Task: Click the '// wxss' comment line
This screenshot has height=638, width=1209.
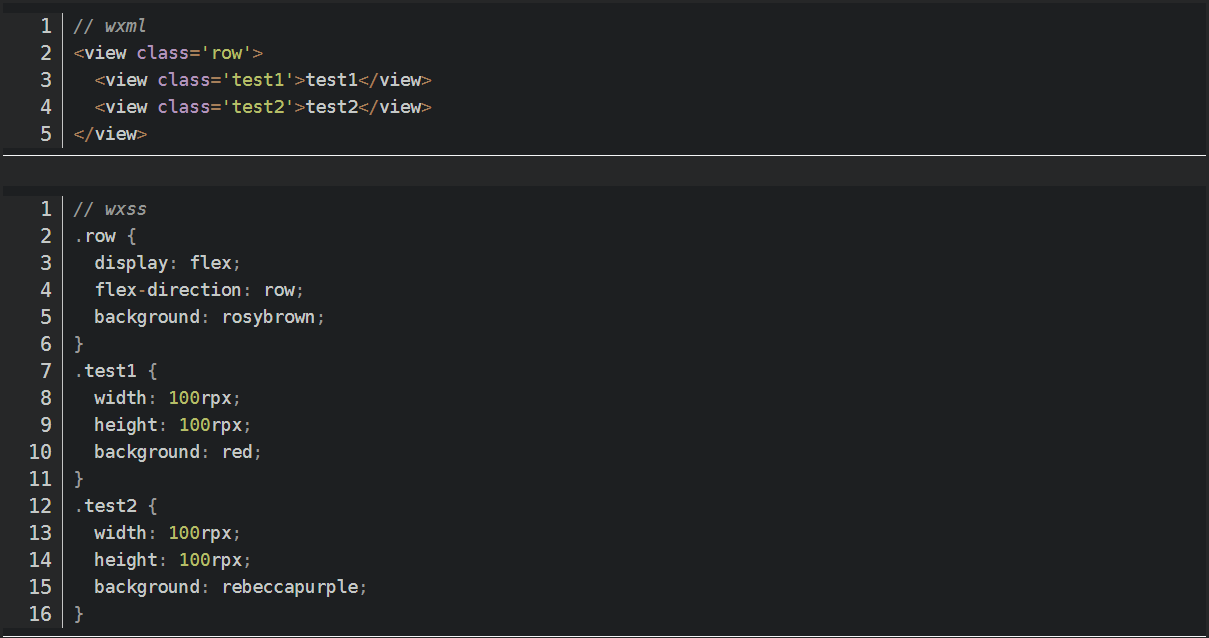Action: tap(110, 209)
